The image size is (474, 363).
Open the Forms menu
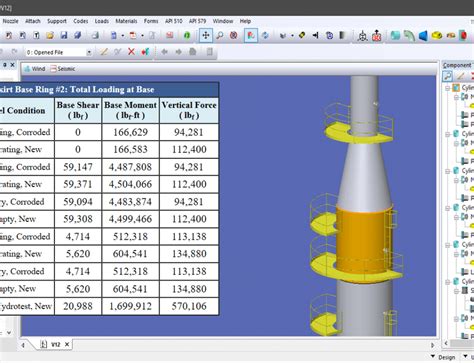coord(151,21)
